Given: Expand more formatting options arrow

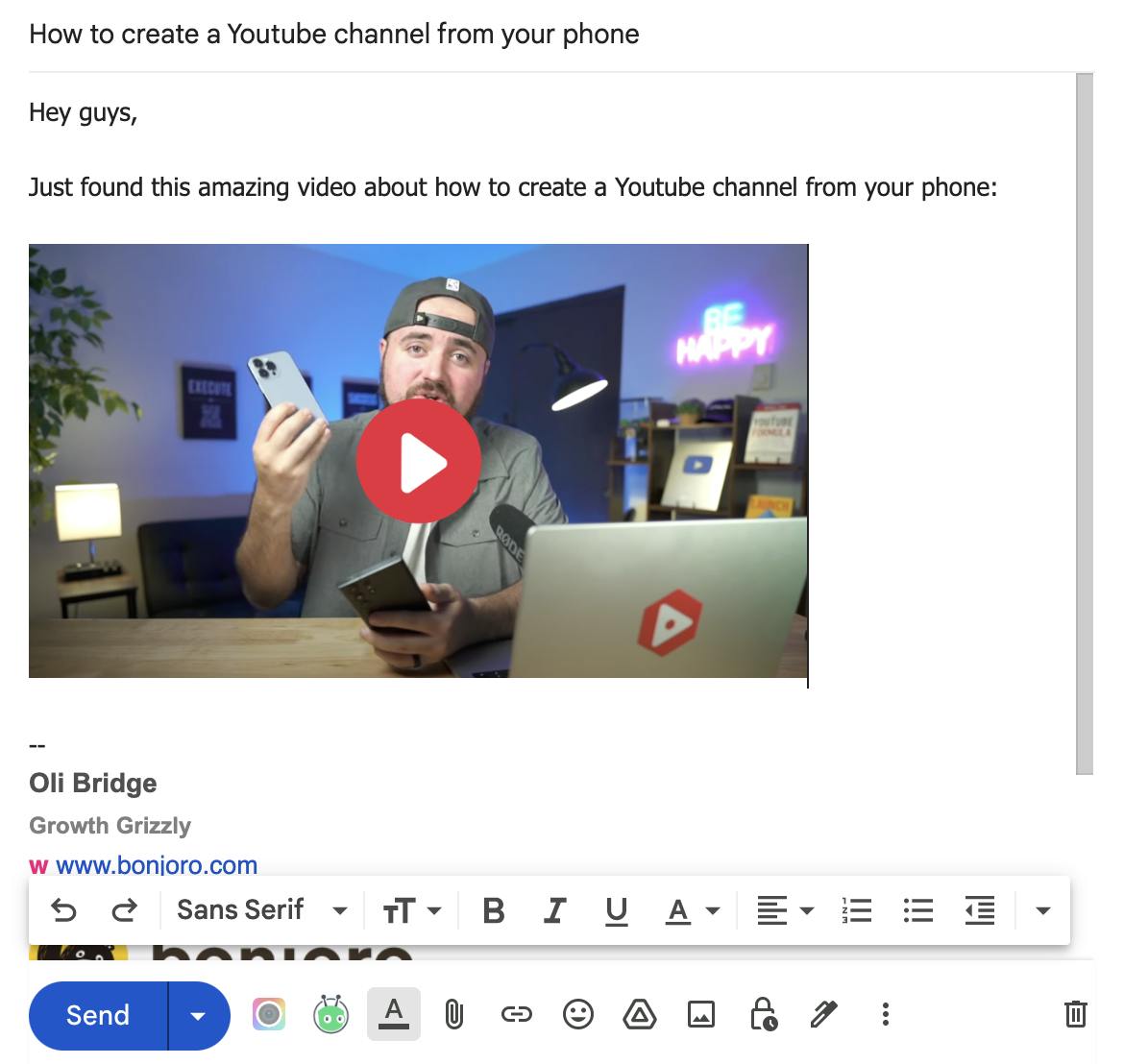Looking at the screenshot, I should pyautogui.click(x=1043, y=910).
